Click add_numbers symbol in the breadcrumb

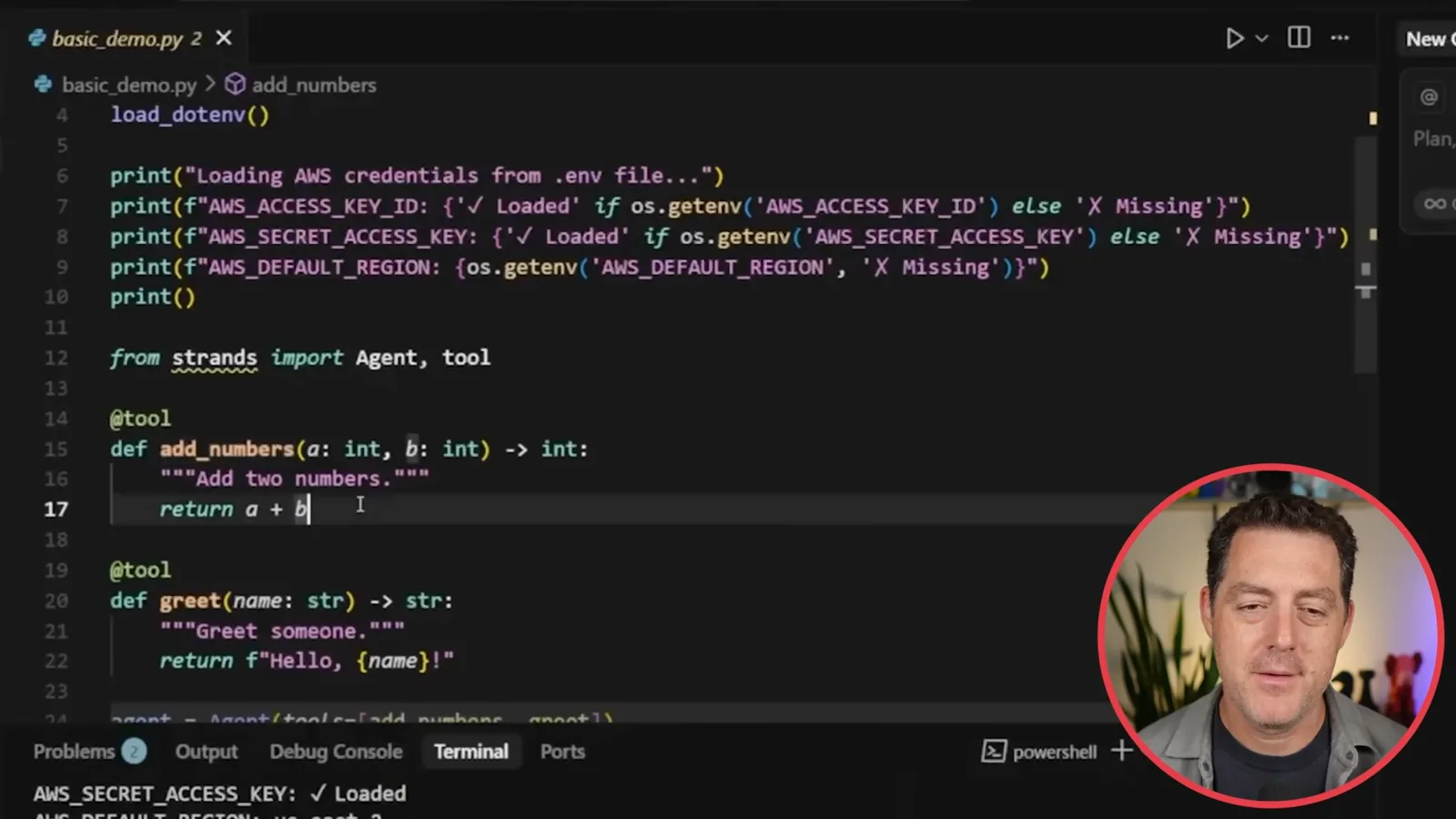pos(314,85)
